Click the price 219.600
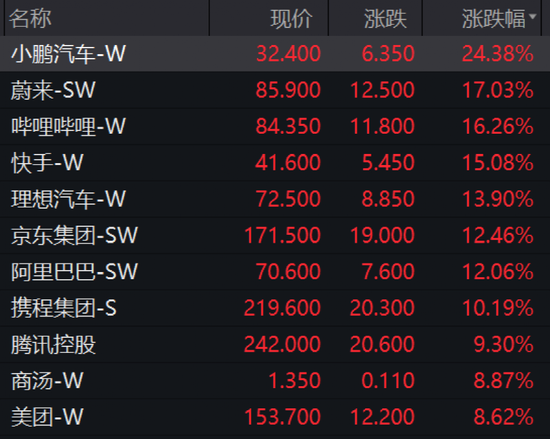Viewport: 550px width, 439px height. pos(282,308)
